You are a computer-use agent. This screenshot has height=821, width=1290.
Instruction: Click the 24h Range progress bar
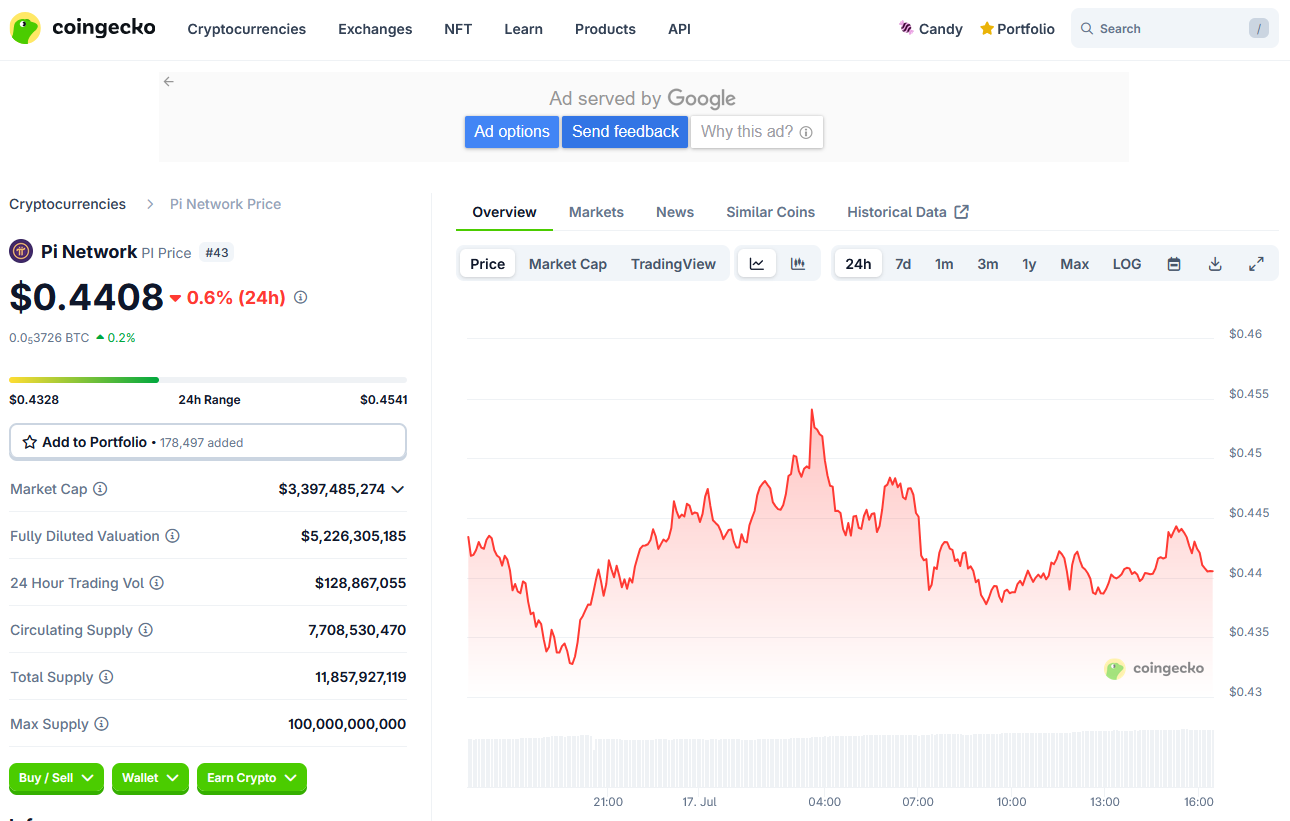click(x=208, y=380)
